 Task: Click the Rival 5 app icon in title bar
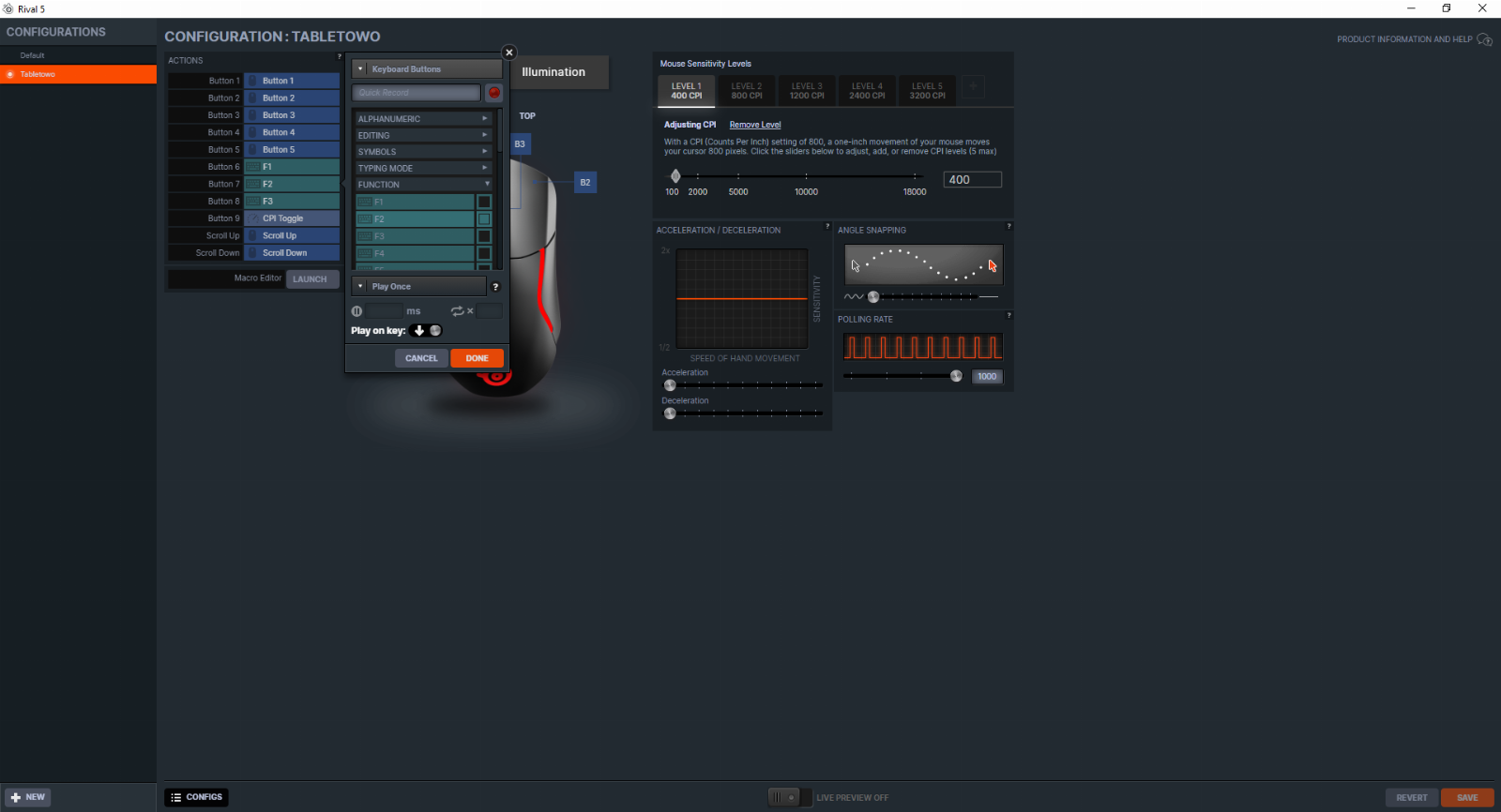(8, 8)
